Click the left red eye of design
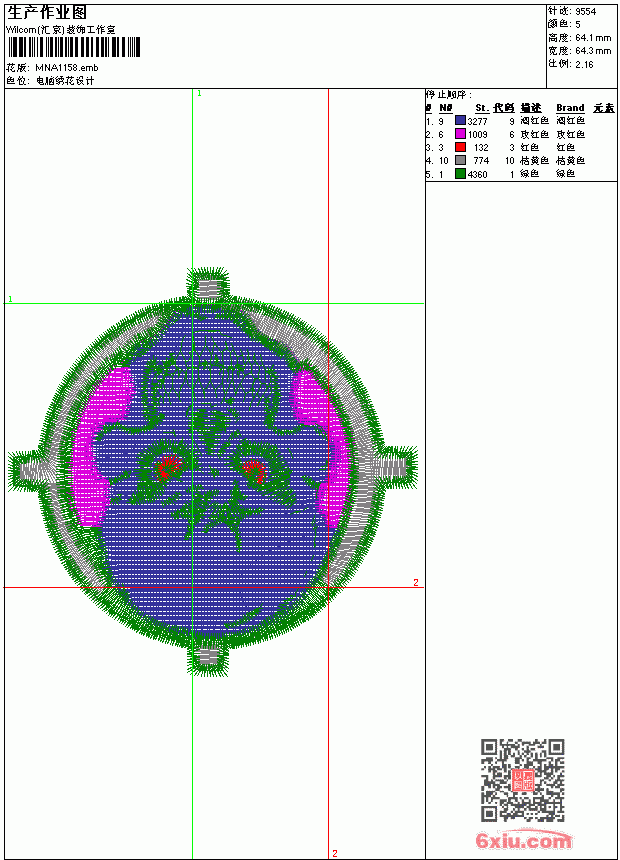 pyautogui.click(x=167, y=468)
